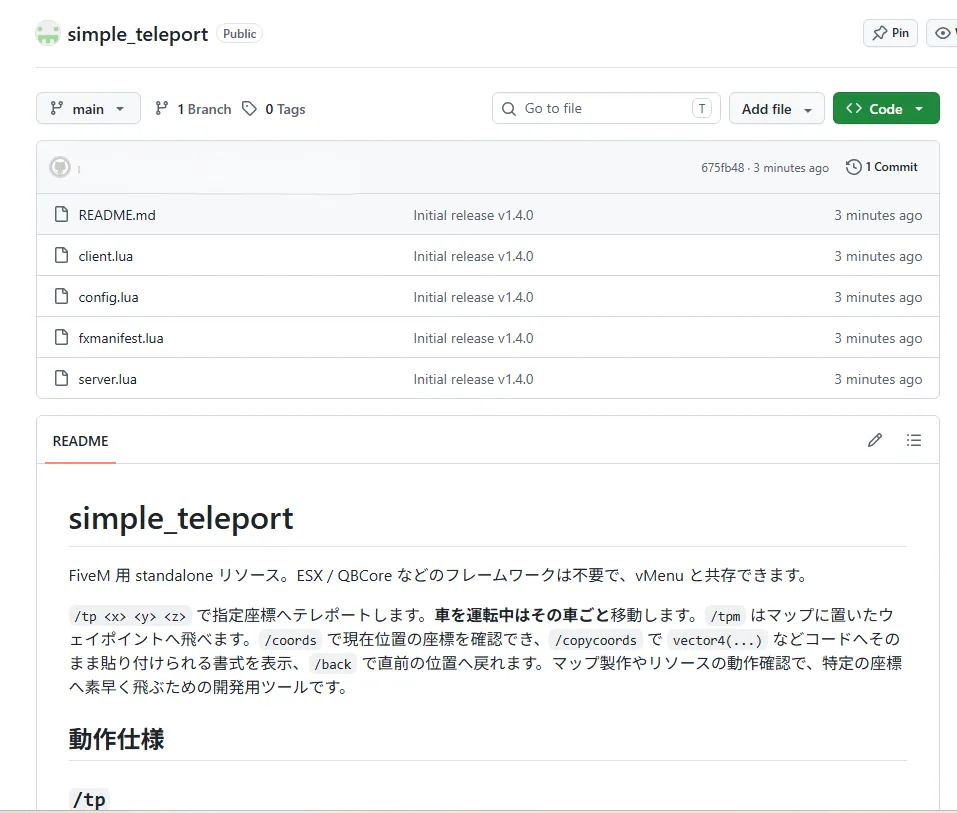Open the client.lua file
The height and width of the screenshot is (813, 957).
point(106,256)
